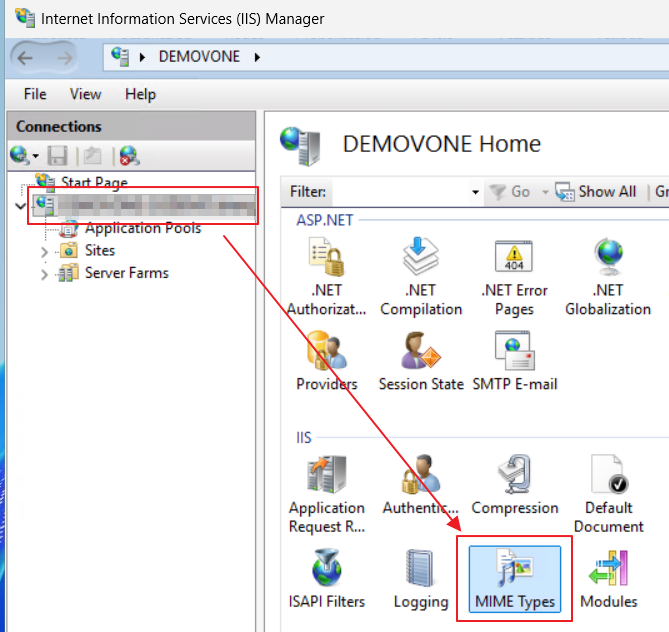Click into the Filter text field
669x632 pixels.
tap(401, 192)
